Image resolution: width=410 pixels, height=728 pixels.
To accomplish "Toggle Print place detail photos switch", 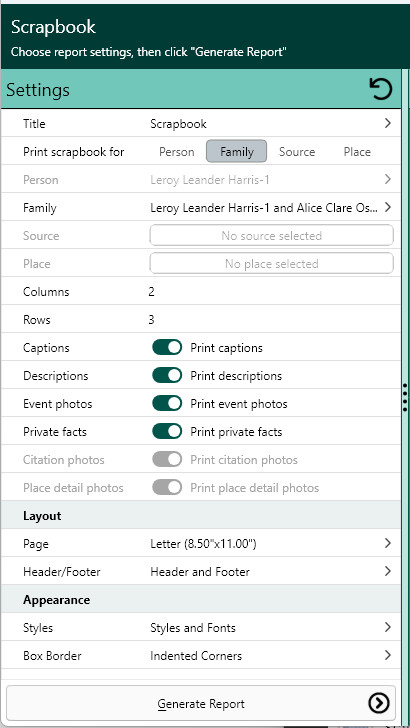I will [167, 488].
